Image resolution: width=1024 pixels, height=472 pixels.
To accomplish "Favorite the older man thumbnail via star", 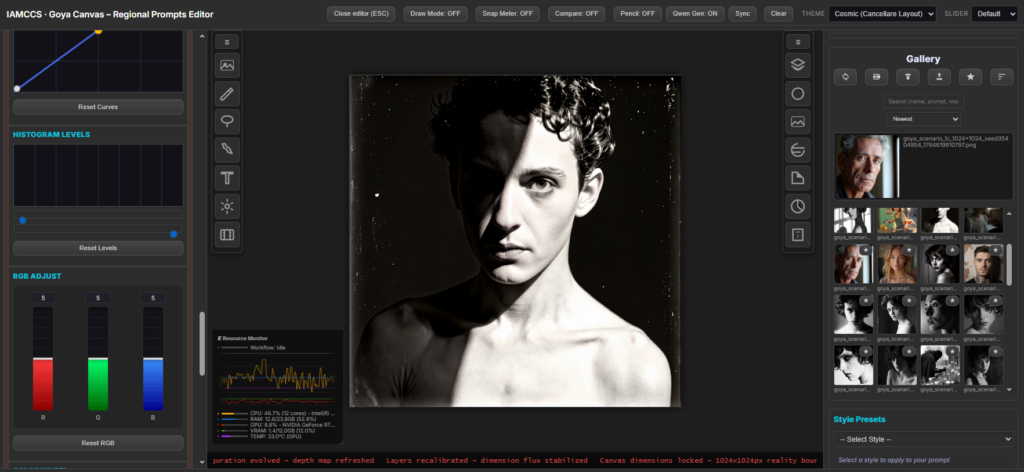I will pos(865,250).
